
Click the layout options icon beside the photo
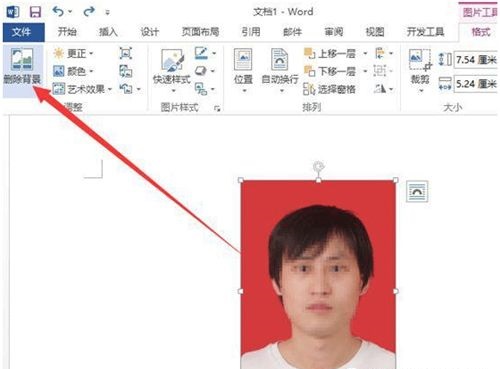click(x=417, y=192)
